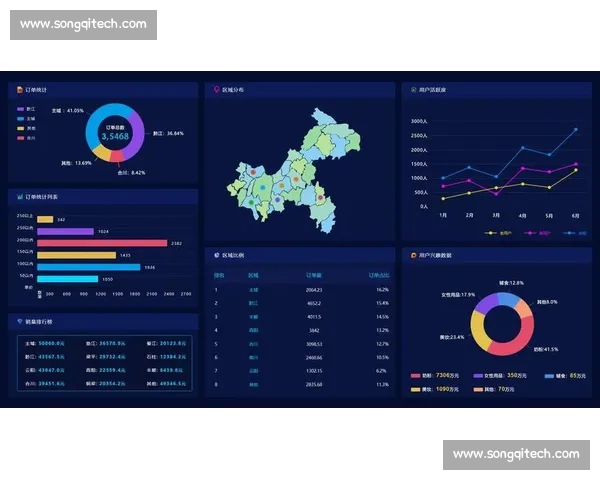The image size is (600, 480).
Task: Click the 用户兴趣数据 panel header icon
Action: tap(413, 255)
